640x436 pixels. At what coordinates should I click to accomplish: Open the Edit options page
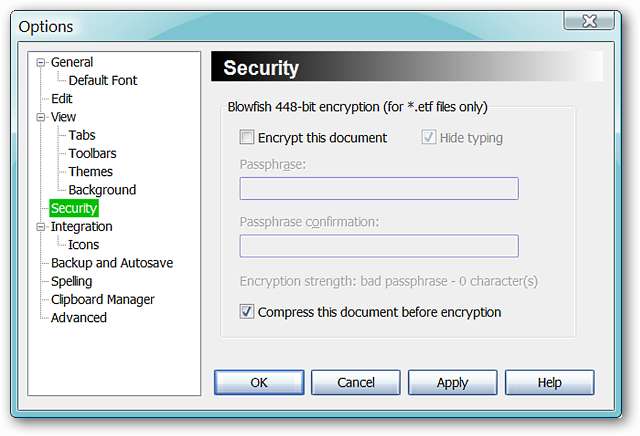[x=62, y=99]
